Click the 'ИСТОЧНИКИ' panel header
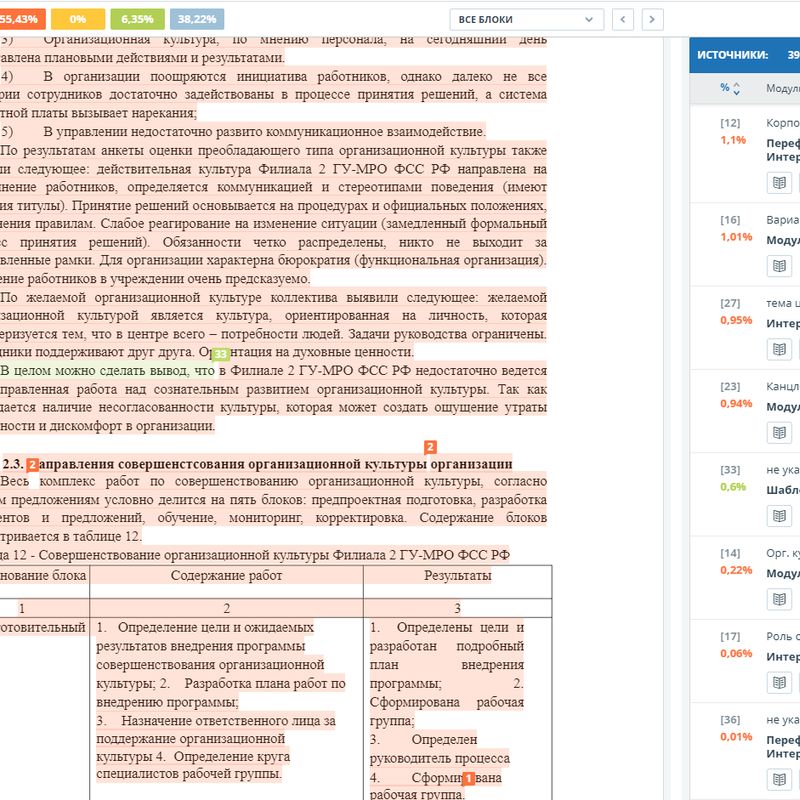The width and height of the screenshot is (800, 800). pyautogui.click(x=732, y=55)
